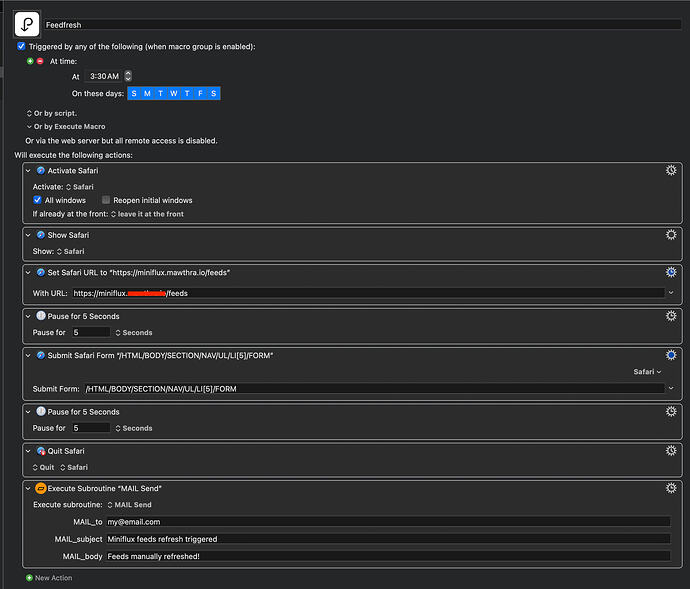
Task: Open gear menu for Execute Subroutine action
Action: tap(671, 488)
